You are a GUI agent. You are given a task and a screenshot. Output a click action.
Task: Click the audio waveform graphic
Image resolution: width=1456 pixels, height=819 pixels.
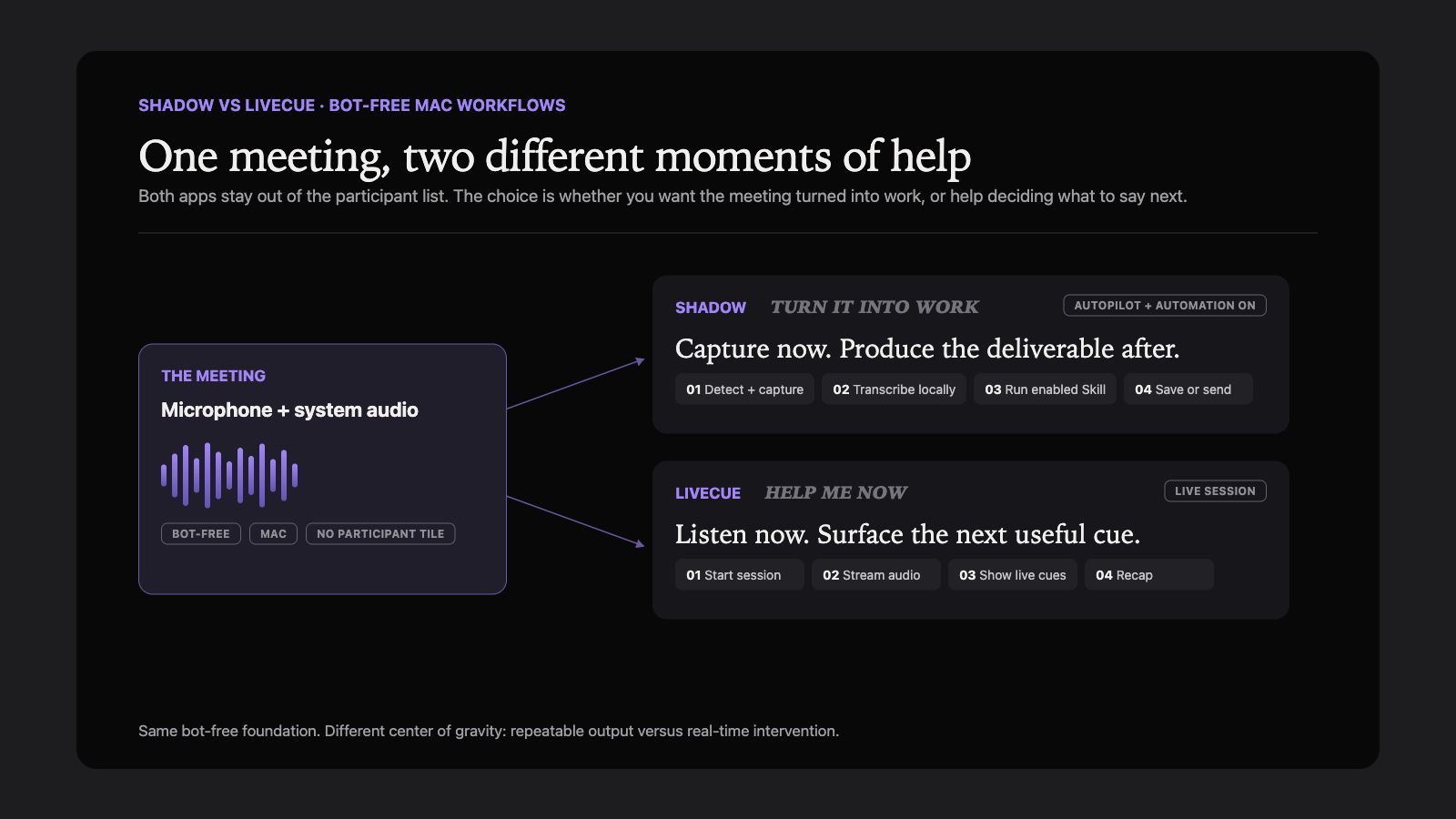tap(229, 475)
